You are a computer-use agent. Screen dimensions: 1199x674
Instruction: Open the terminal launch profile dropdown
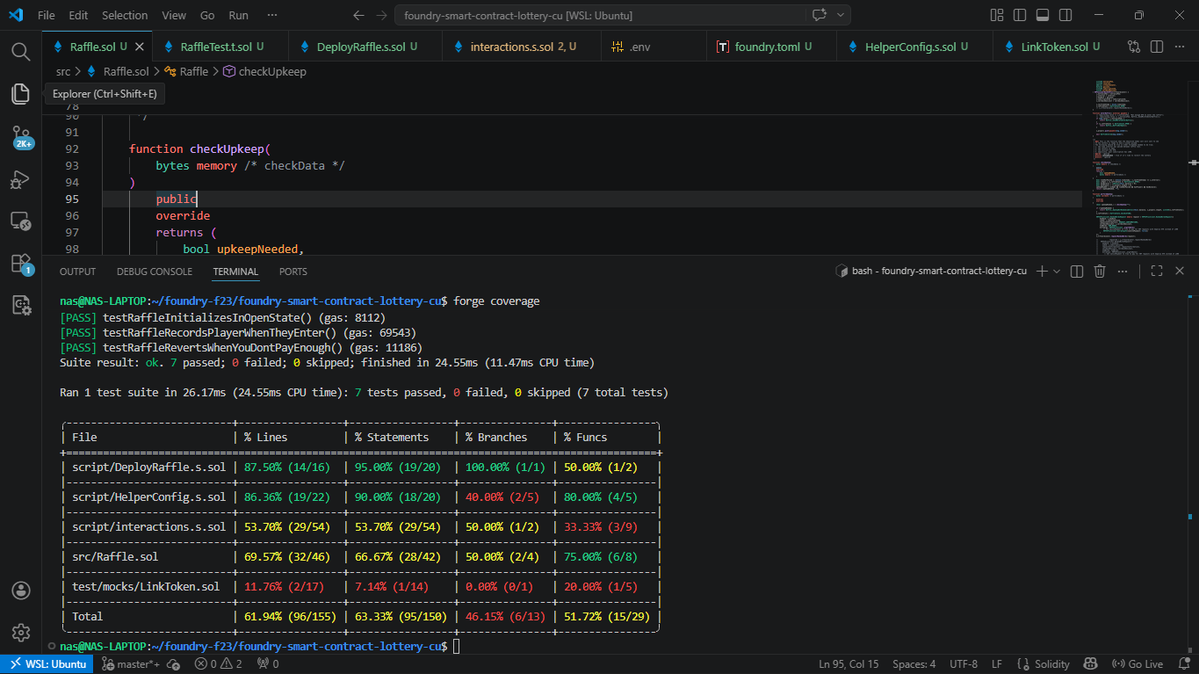pyautogui.click(x=1057, y=271)
